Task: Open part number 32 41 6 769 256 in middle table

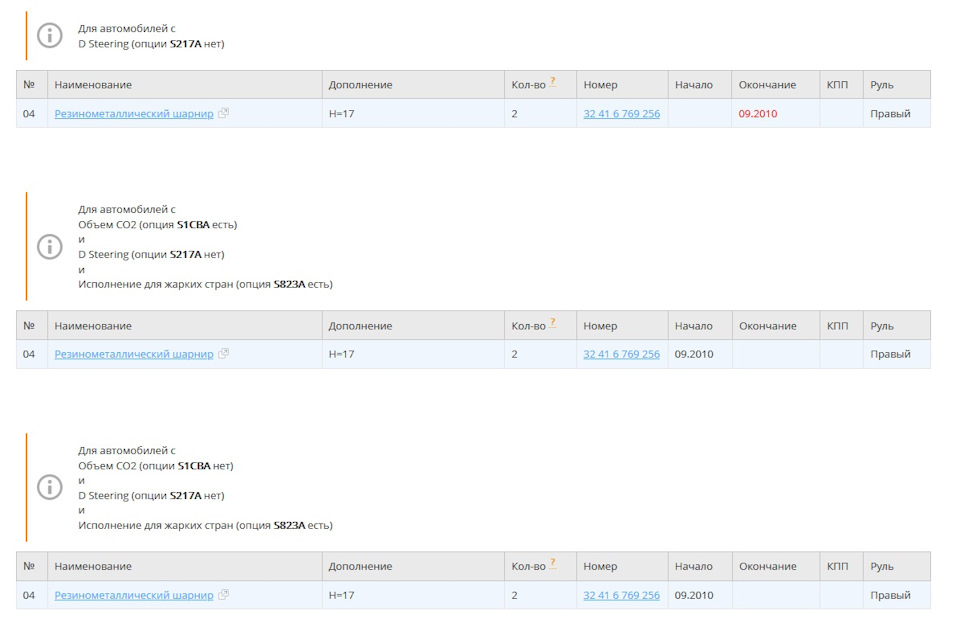Action: tap(621, 355)
